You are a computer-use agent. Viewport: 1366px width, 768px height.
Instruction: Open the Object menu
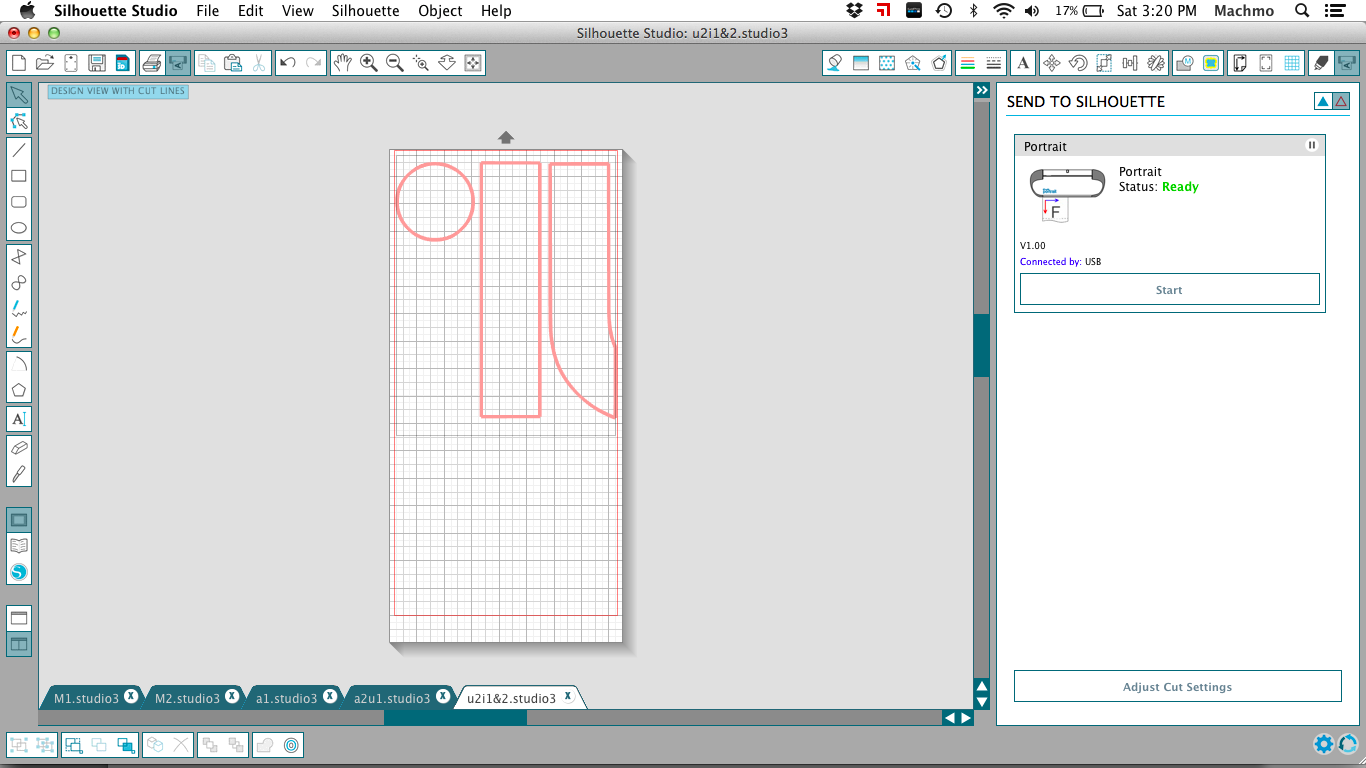tap(440, 11)
